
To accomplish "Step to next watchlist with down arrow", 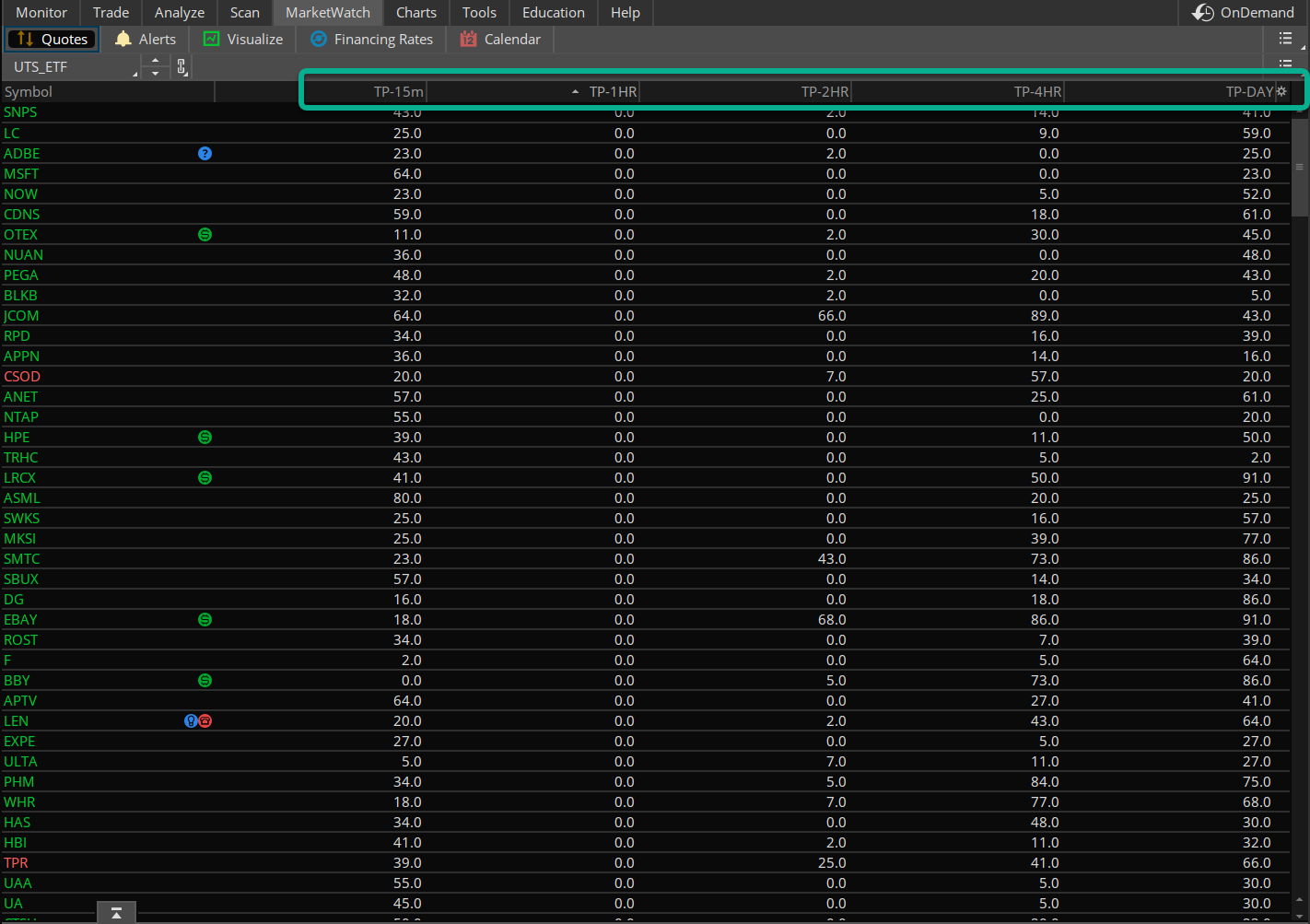I will [155, 73].
